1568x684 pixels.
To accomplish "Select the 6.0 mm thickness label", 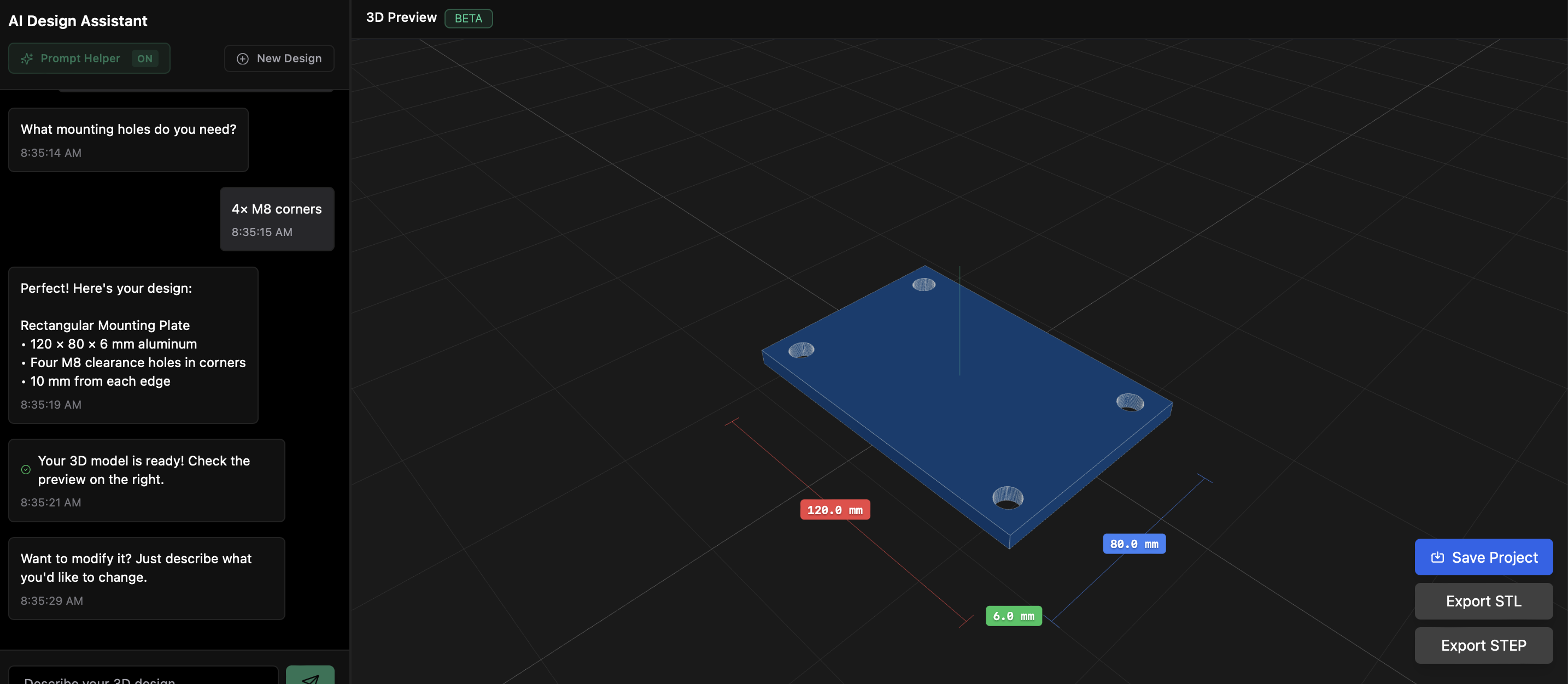I will coord(1014,615).
